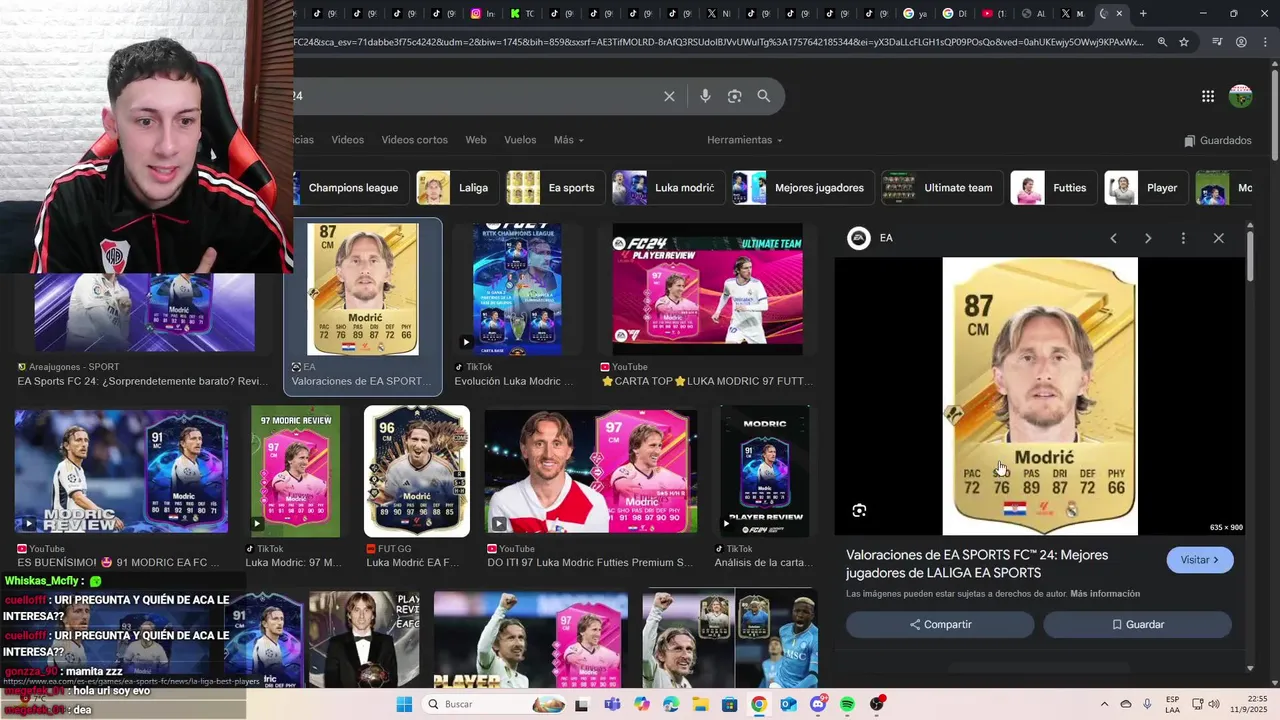1280x720 pixels.
Task: Show hidden system tray icons
Action: click(x=1104, y=704)
